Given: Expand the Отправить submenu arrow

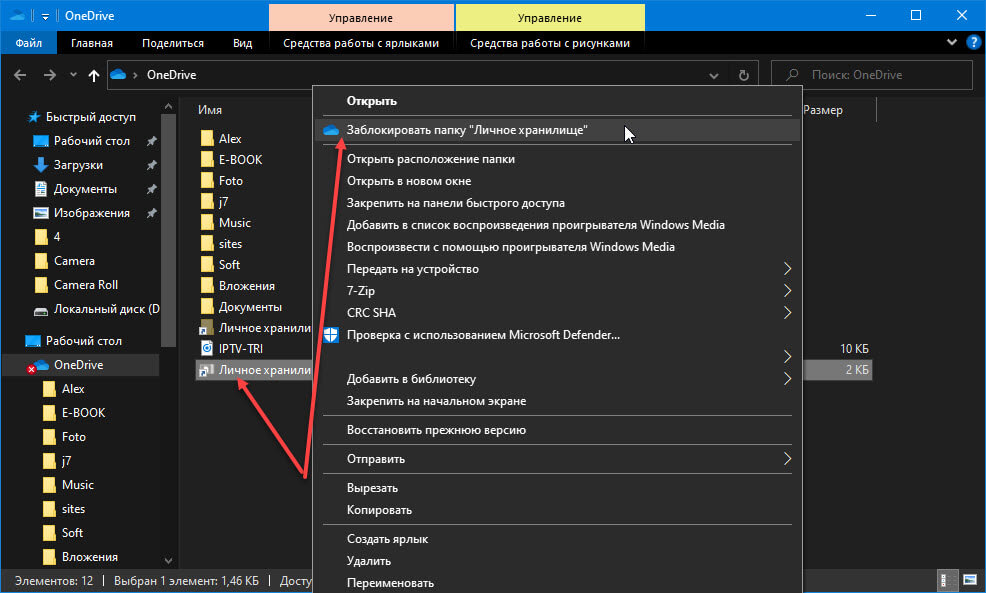Looking at the screenshot, I should (x=787, y=458).
